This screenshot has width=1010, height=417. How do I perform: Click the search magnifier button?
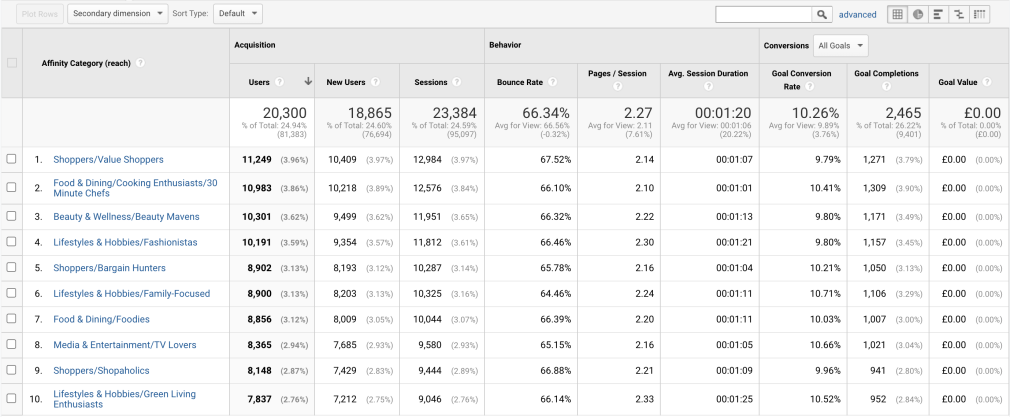pos(822,14)
